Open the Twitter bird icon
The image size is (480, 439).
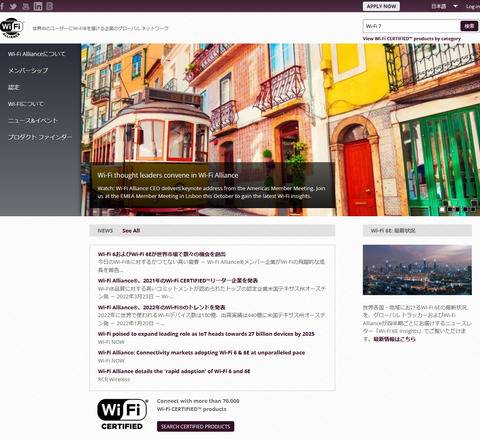click(x=13, y=6)
